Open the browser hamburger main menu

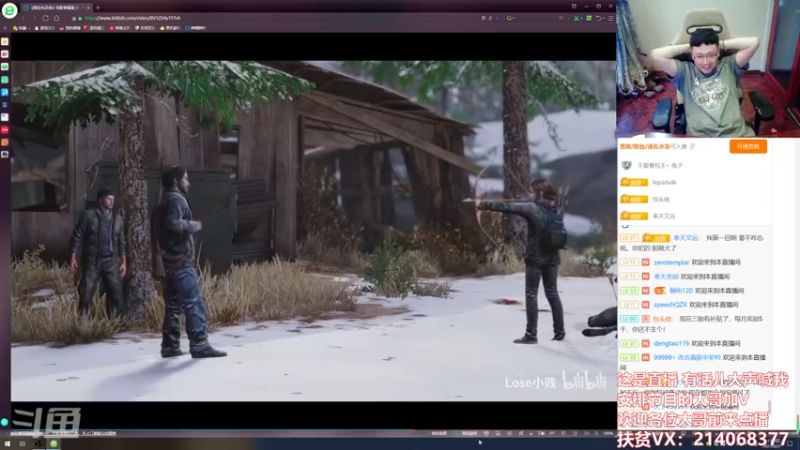click(611, 18)
